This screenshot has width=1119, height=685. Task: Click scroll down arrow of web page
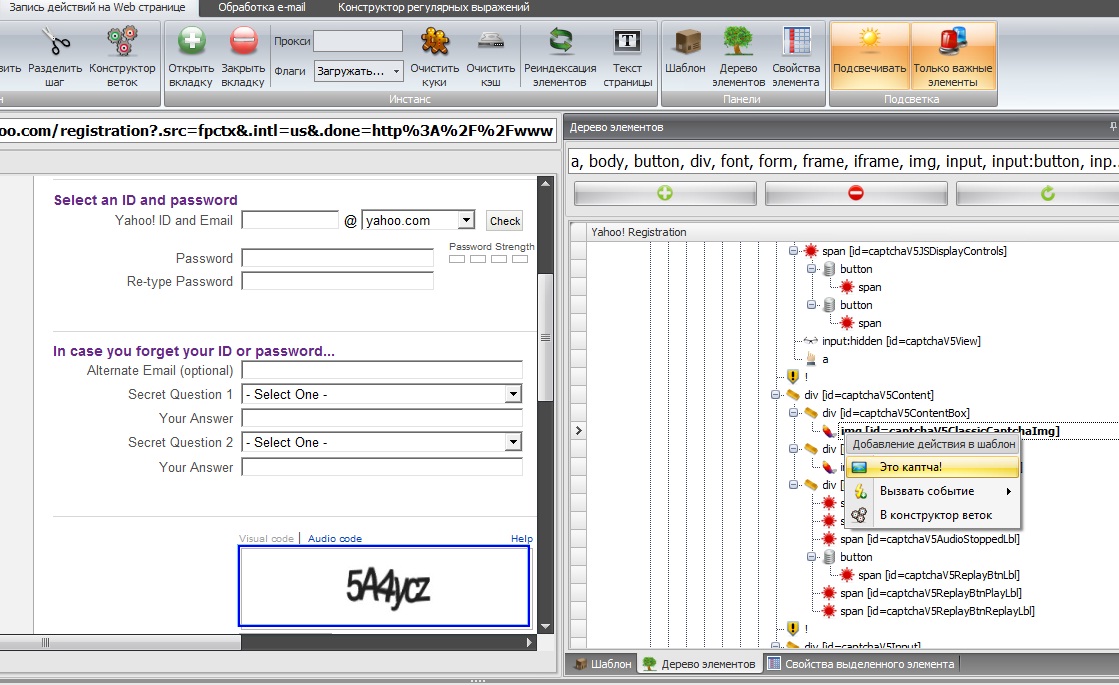tap(545, 626)
